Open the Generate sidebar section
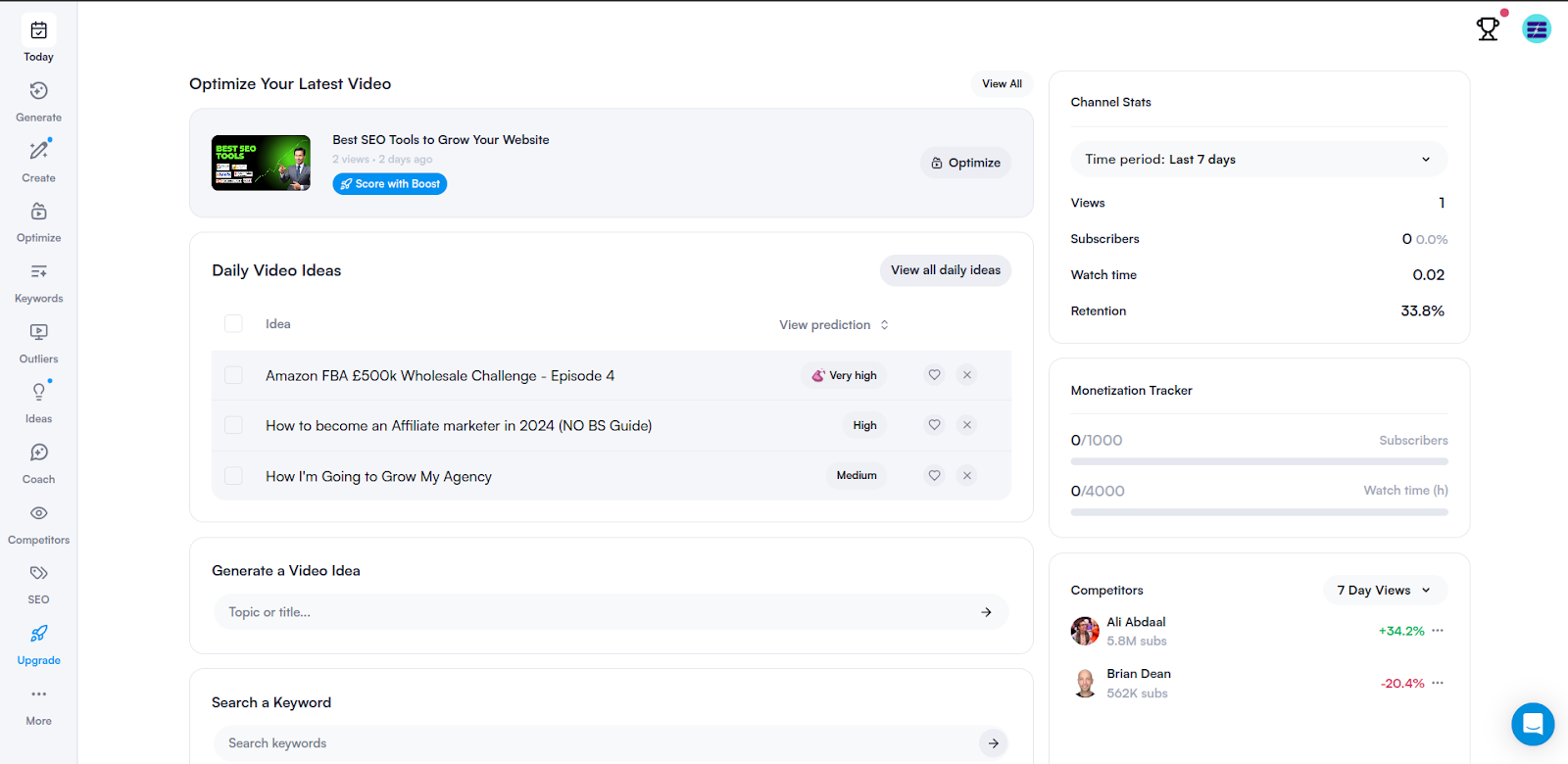Image resolution: width=1568 pixels, height=764 pixels. pyautogui.click(x=38, y=101)
